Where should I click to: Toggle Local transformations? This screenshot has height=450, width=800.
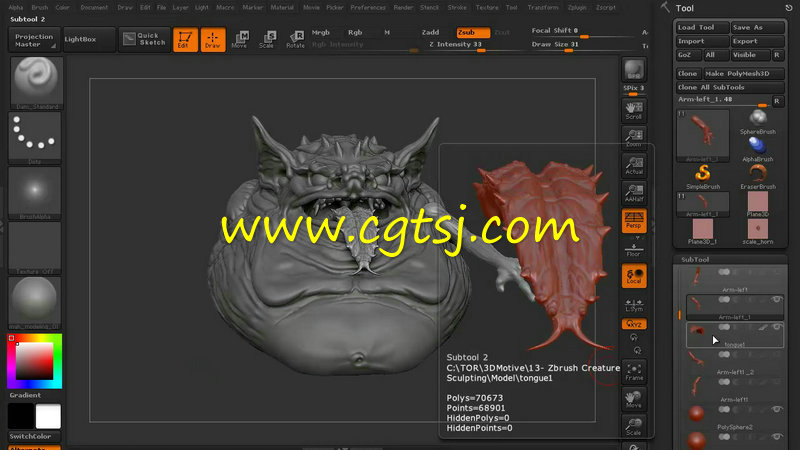[634, 276]
